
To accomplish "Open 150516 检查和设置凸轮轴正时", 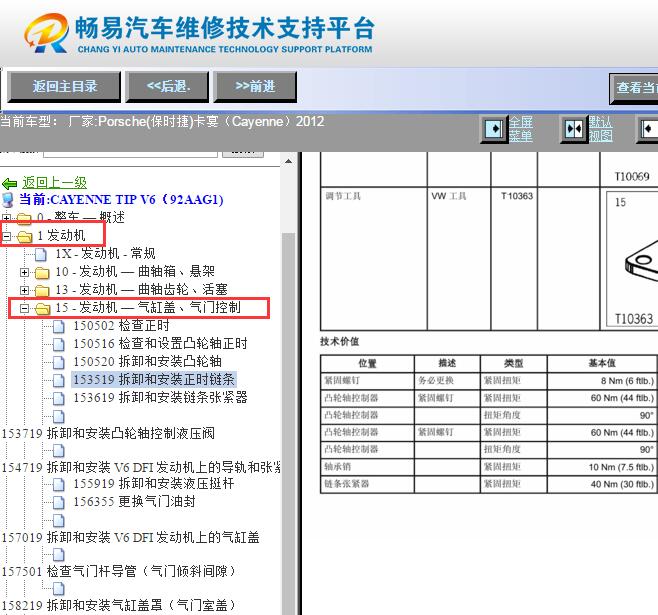I will tap(160, 344).
